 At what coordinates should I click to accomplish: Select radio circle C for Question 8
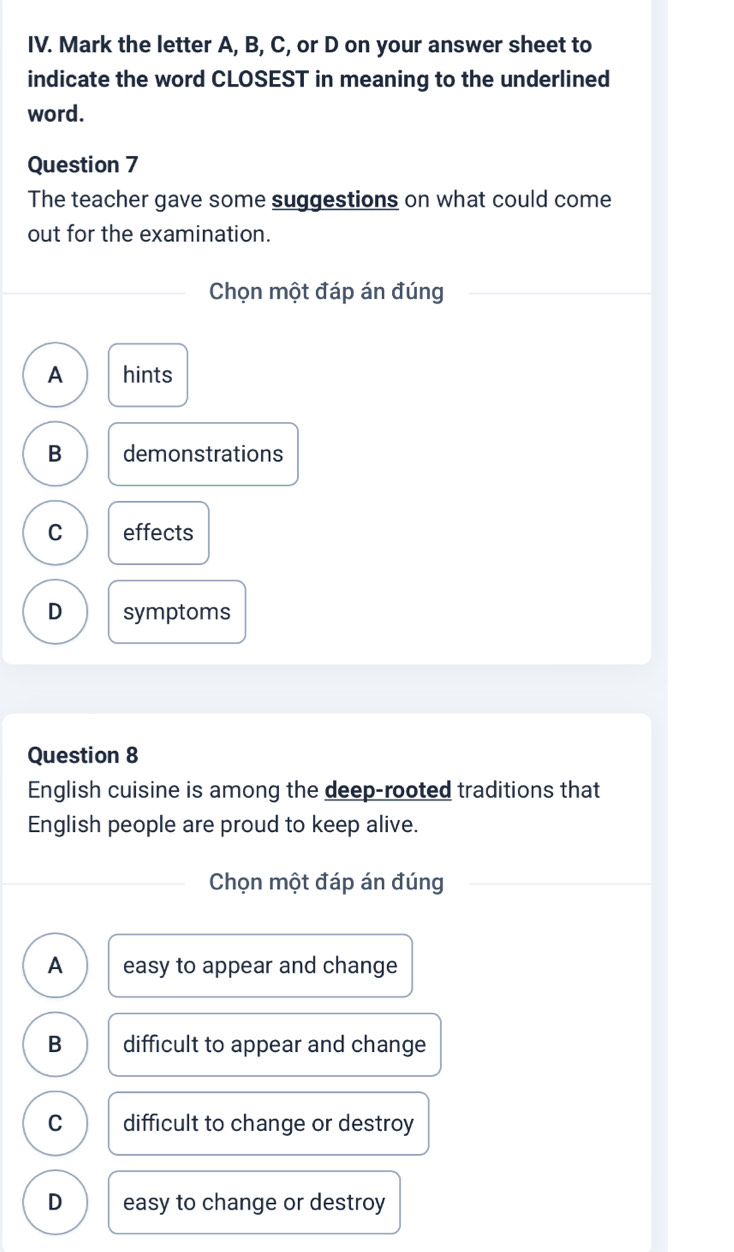coord(55,1124)
